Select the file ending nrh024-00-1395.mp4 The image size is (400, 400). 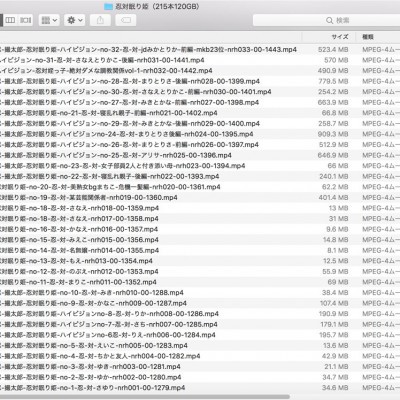pos(200,134)
